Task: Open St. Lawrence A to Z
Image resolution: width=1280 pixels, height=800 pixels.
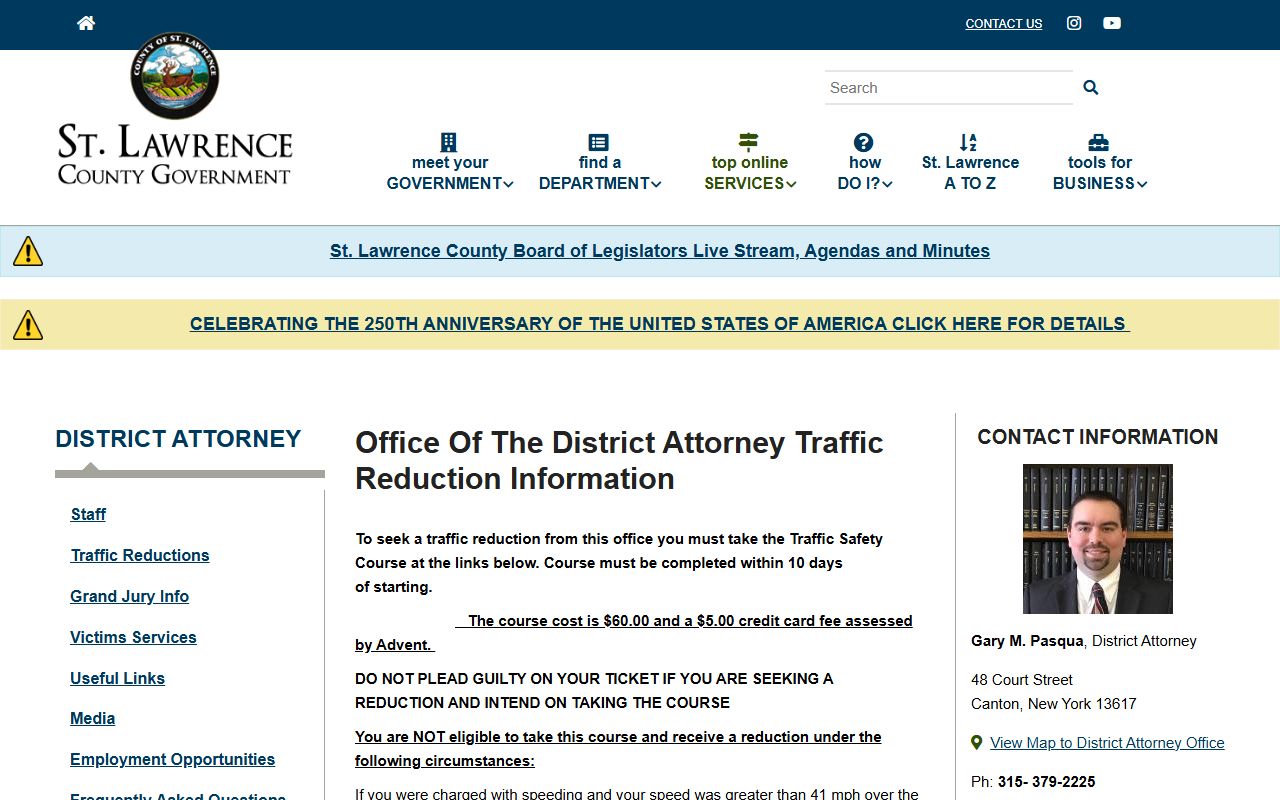Action: (970, 163)
